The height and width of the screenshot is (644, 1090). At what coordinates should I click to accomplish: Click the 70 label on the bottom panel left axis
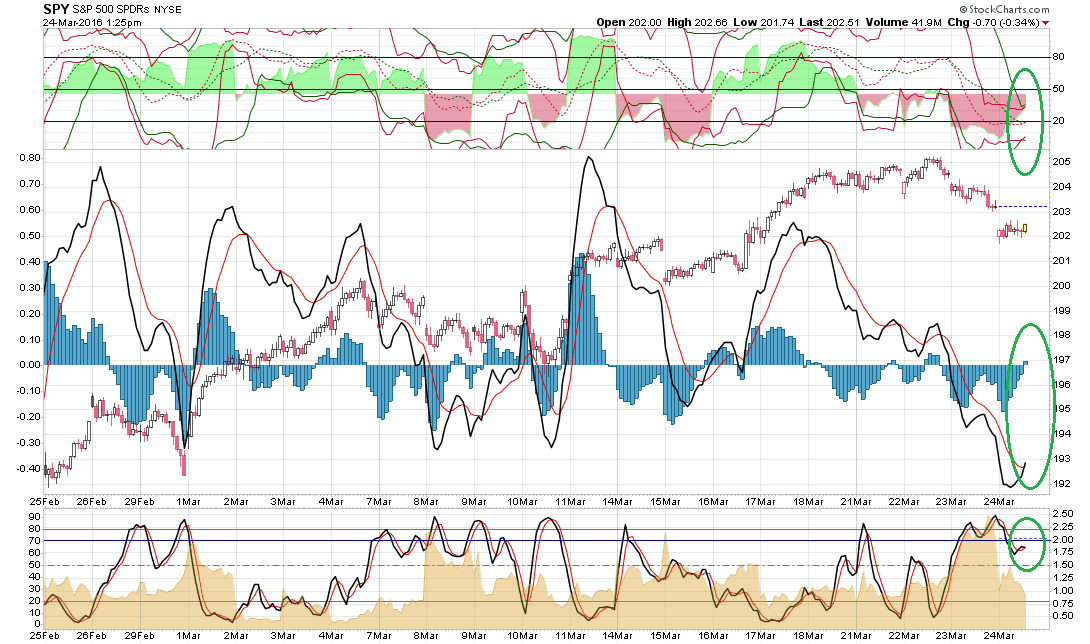[x=35, y=540]
